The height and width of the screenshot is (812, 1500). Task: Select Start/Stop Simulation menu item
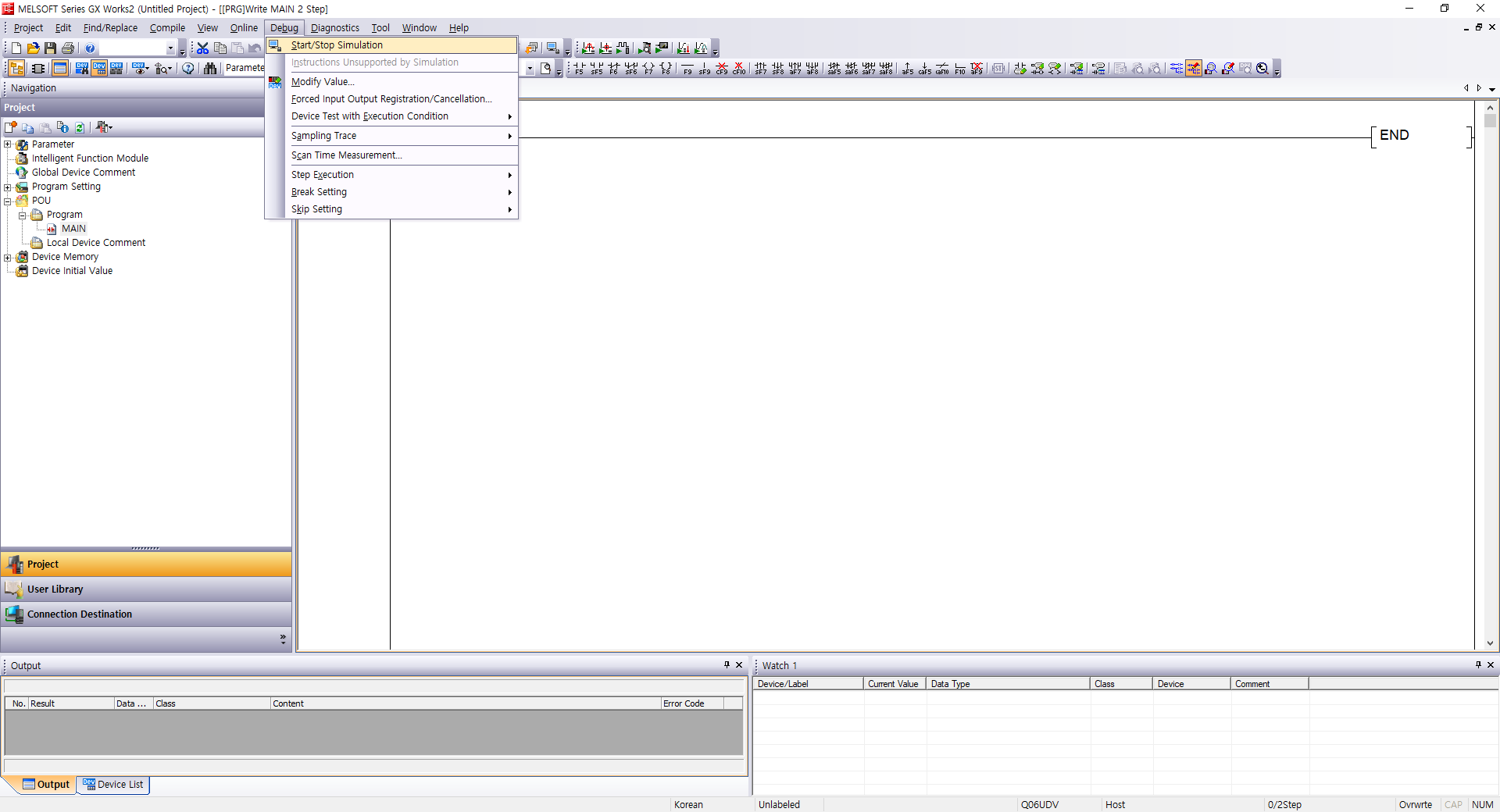[x=391, y=45]
